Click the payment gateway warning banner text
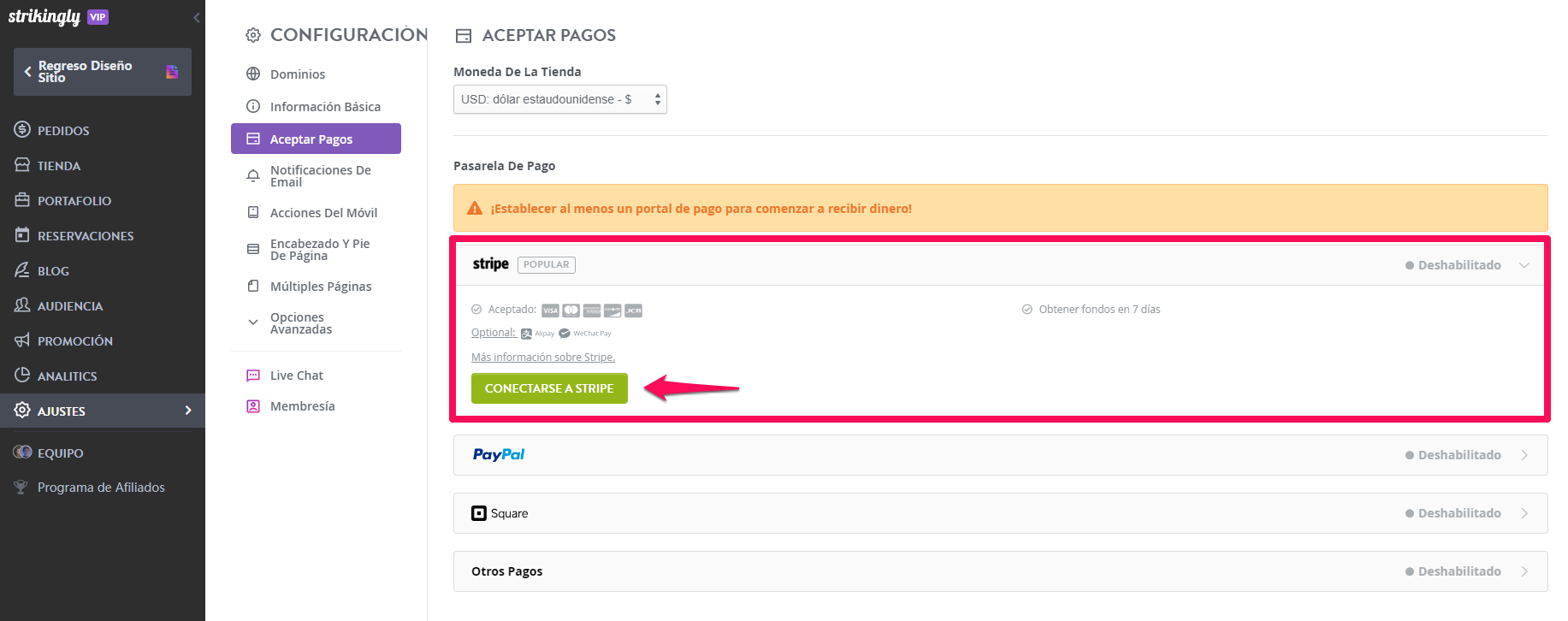The height and width of the screenshot is (621, 1568). click(701, 209)
